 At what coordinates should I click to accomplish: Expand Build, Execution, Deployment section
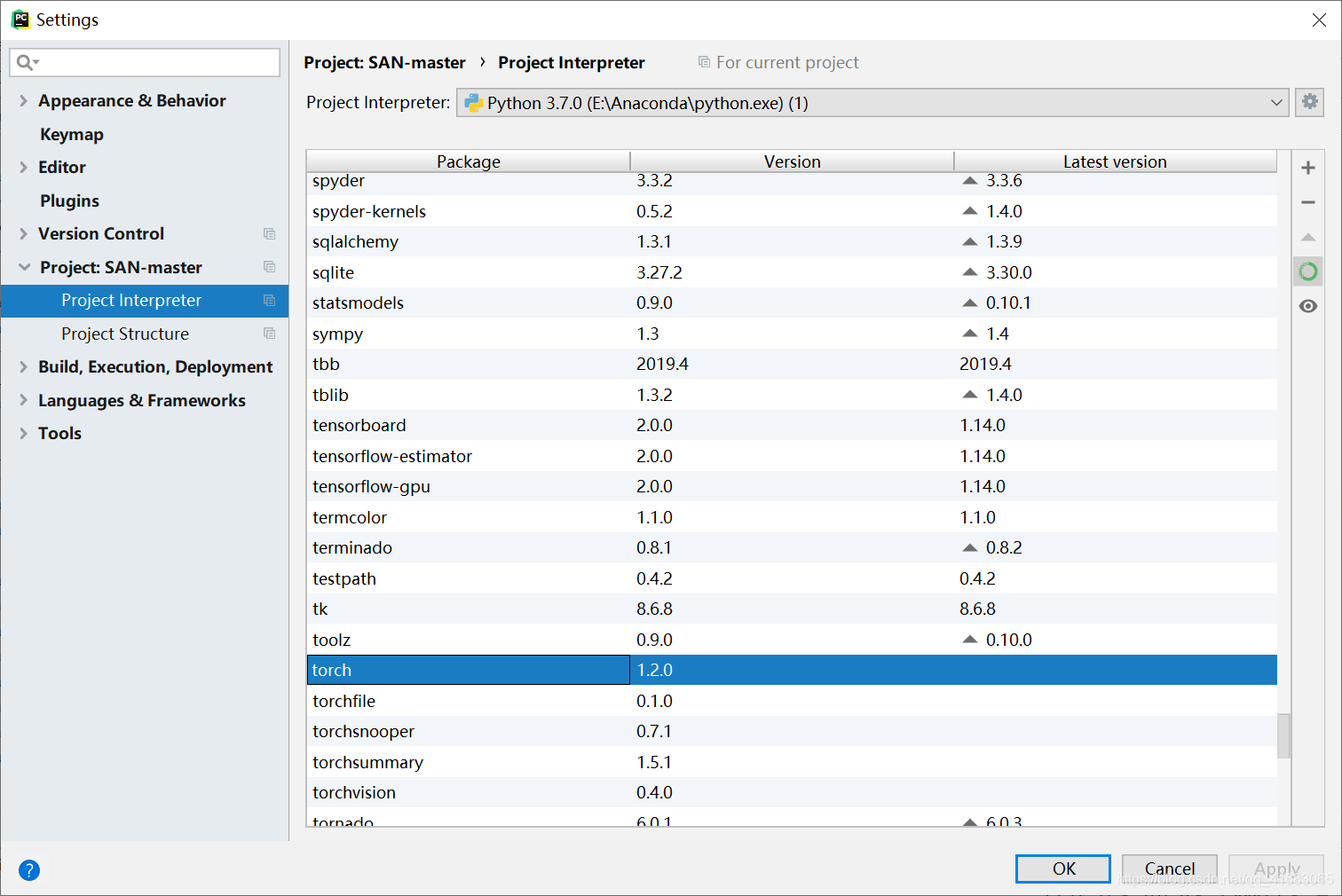click(23, 367)
